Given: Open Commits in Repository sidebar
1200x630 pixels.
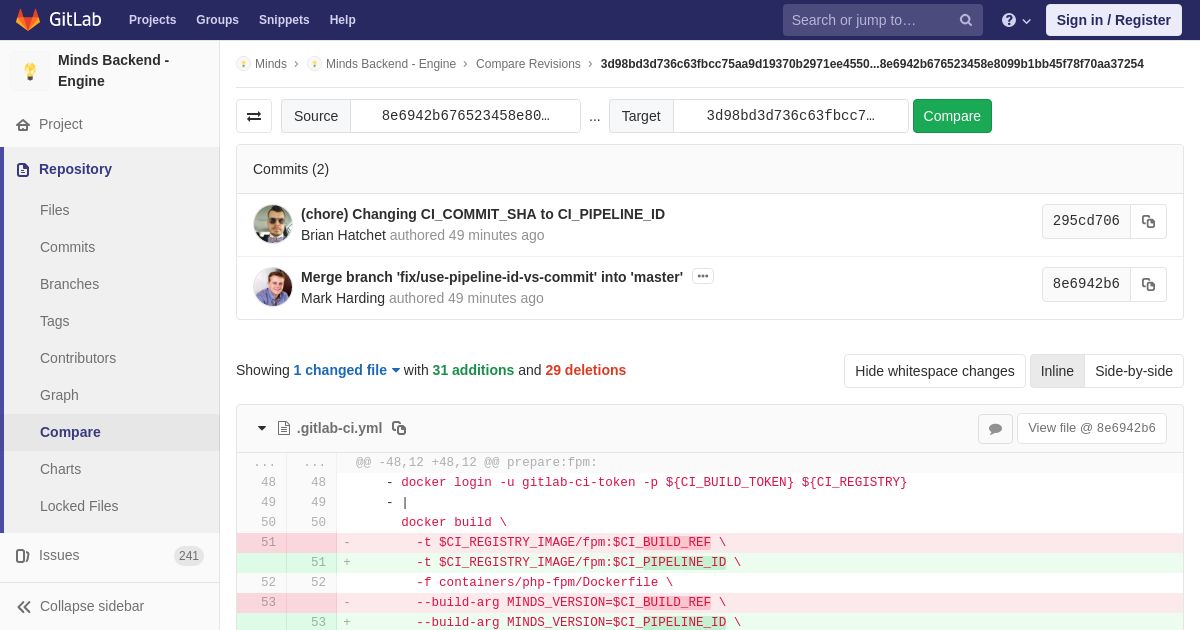Looking at the screenshot, I should pyautogui.click(x=67, y=247).
